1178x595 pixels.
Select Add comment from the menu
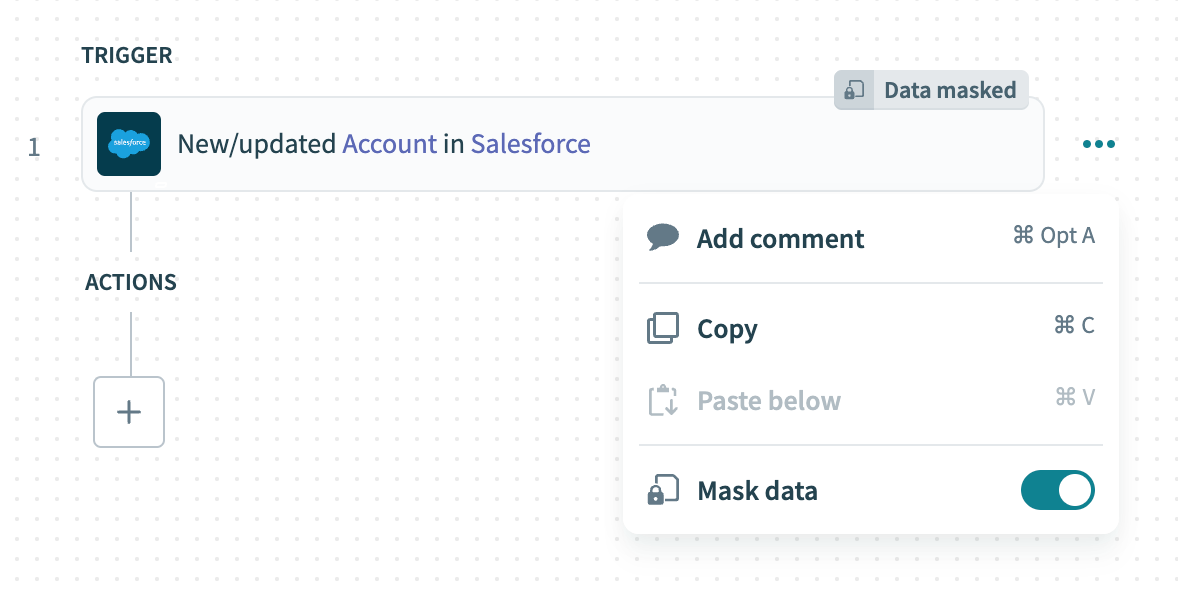pos(780,238)
